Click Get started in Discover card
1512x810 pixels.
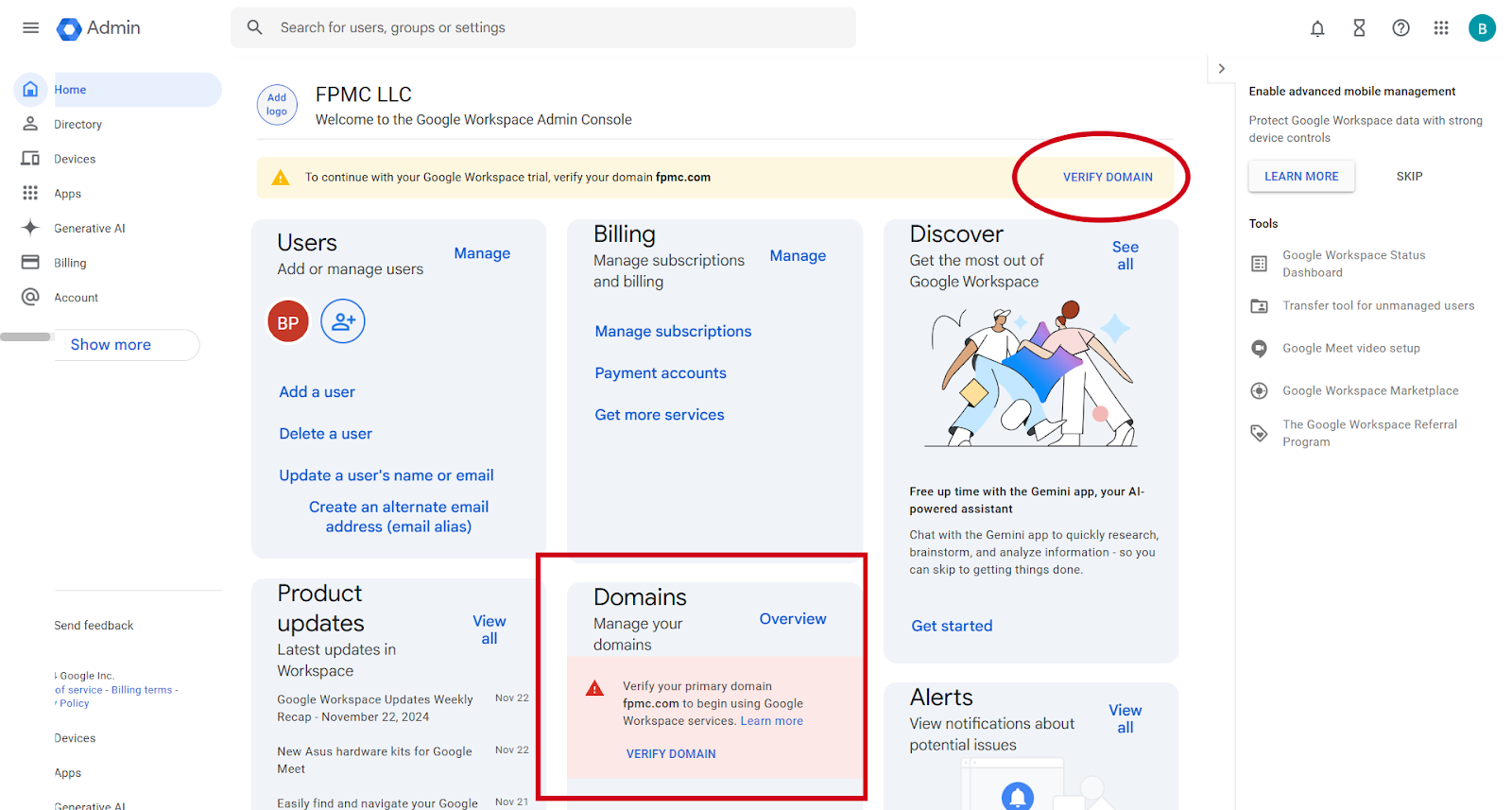pyautogui.click(x=952, y=626)
